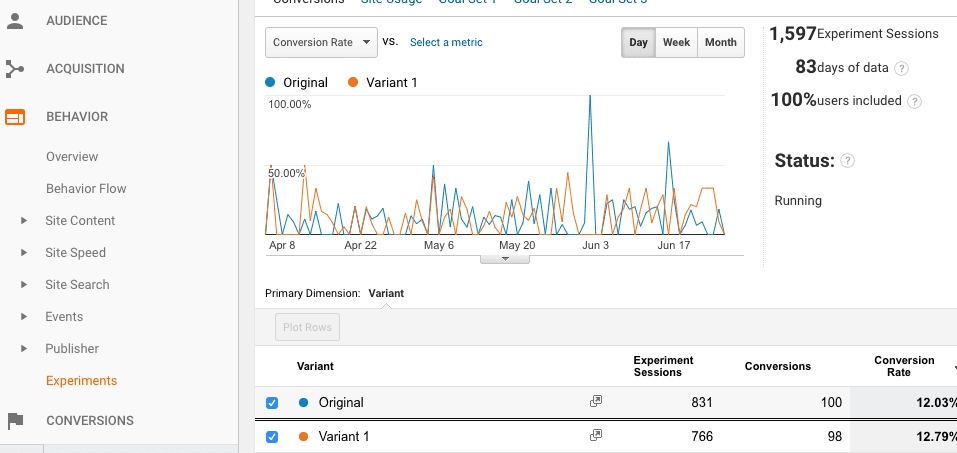Open help for users included

pyautogui.click(x=914, y=101)
